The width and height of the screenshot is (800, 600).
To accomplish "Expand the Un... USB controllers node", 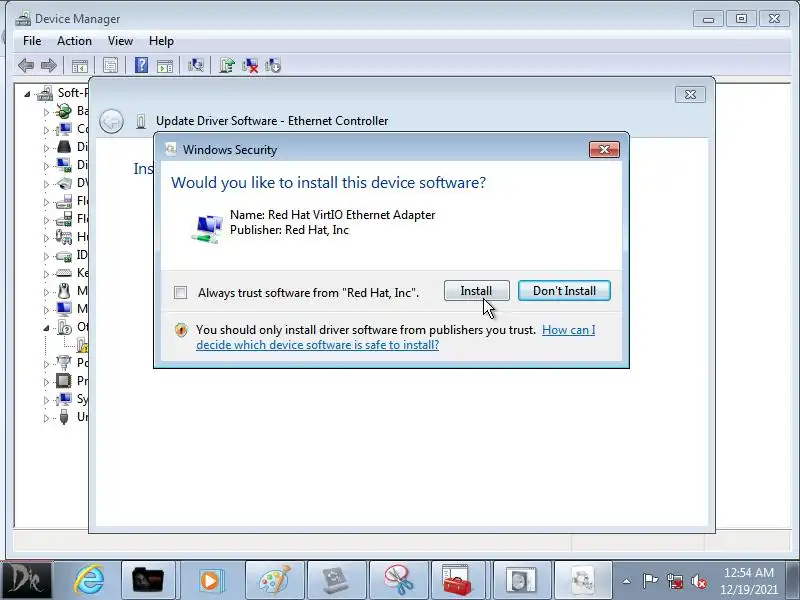I will click(46, 418).
